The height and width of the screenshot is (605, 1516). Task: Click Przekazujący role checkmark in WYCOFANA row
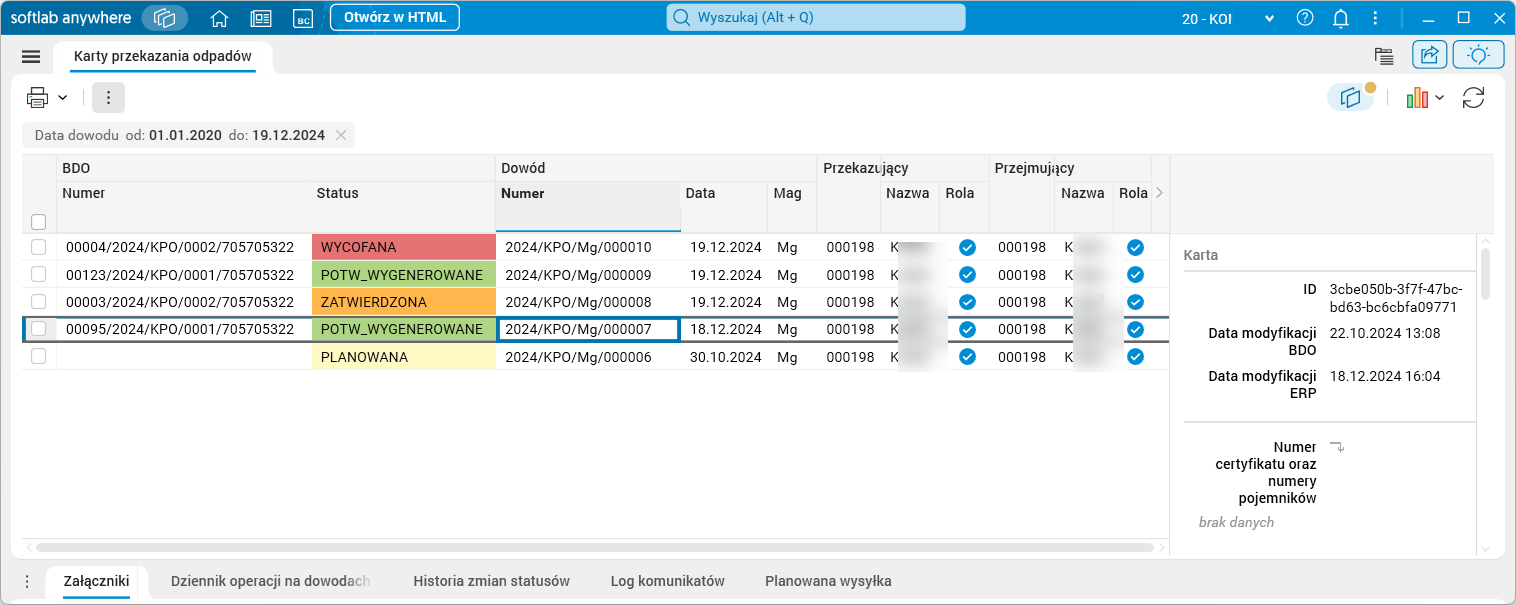pyautogui.click(x=967, y=247)
